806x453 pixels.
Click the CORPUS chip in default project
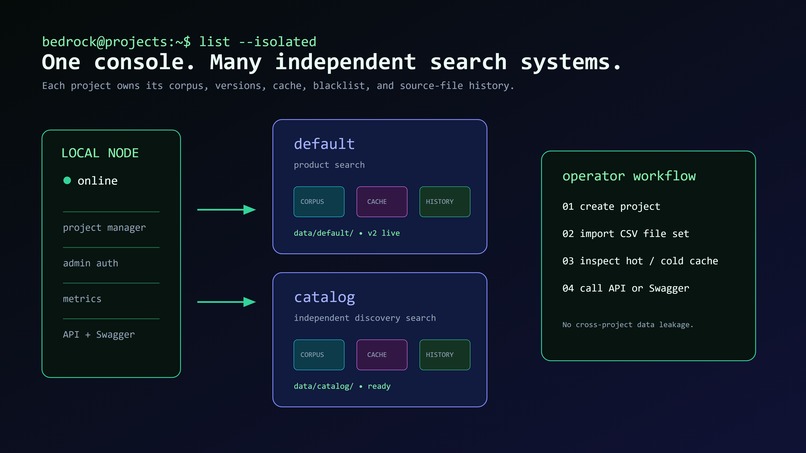[x=319, y=202]
